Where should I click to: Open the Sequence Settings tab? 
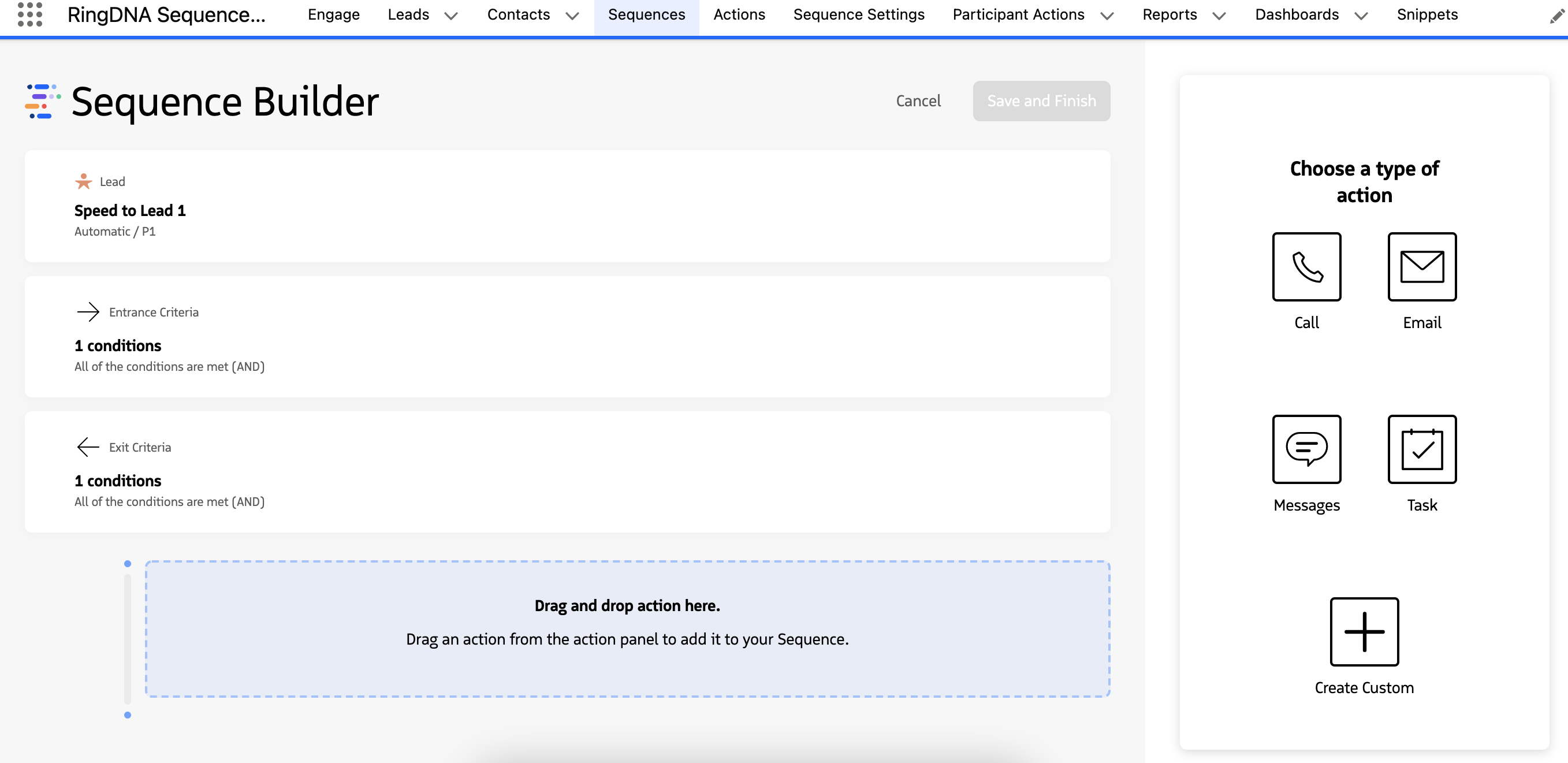pos(859,14)
